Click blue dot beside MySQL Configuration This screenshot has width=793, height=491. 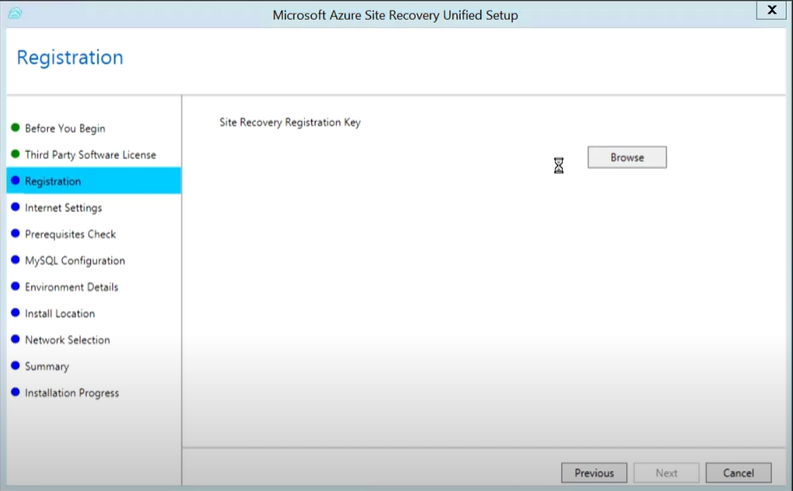[15, 259]
